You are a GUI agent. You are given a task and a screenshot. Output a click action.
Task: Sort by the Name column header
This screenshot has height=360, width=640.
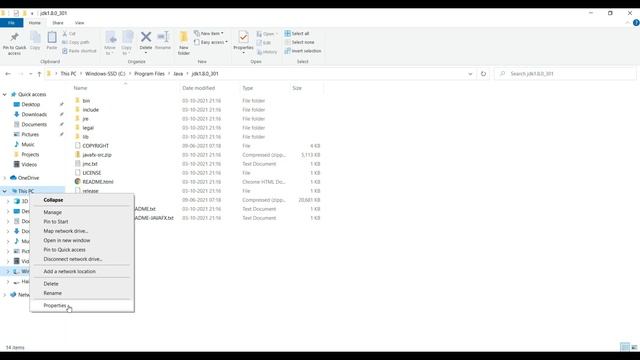point(80,88)
